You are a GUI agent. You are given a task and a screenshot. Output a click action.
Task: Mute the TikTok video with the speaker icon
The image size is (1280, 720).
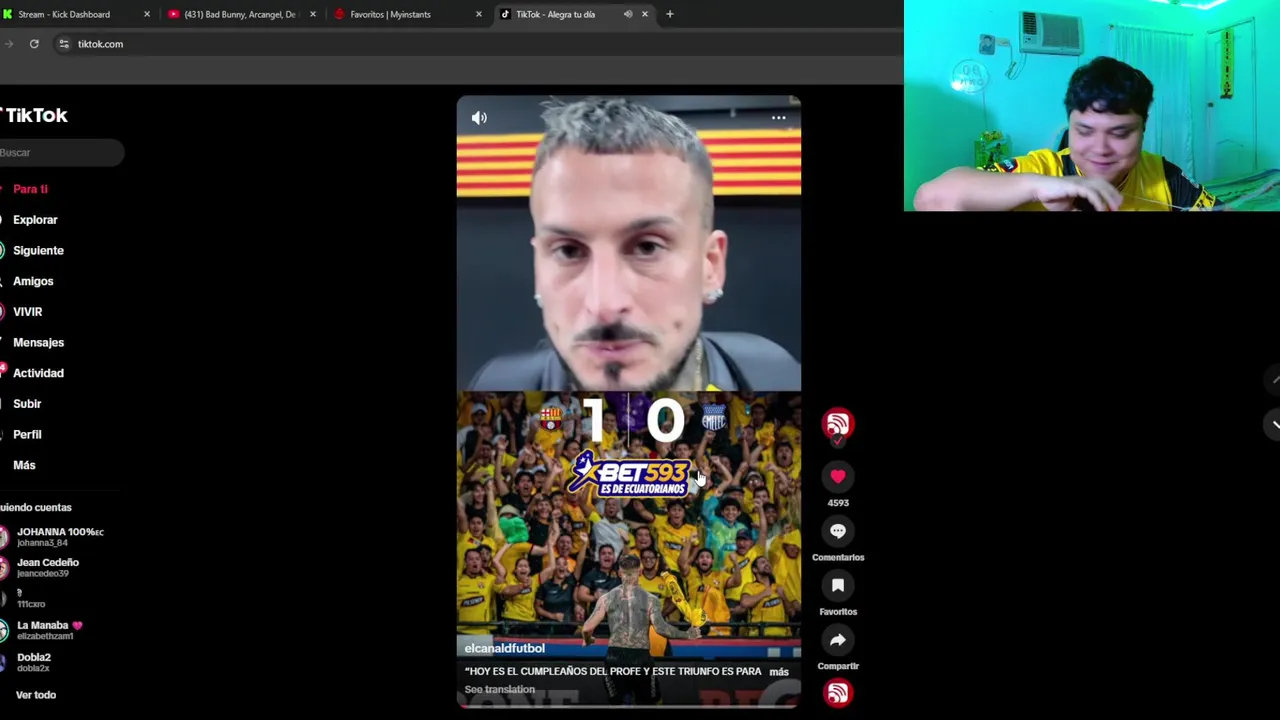(479, 118)
